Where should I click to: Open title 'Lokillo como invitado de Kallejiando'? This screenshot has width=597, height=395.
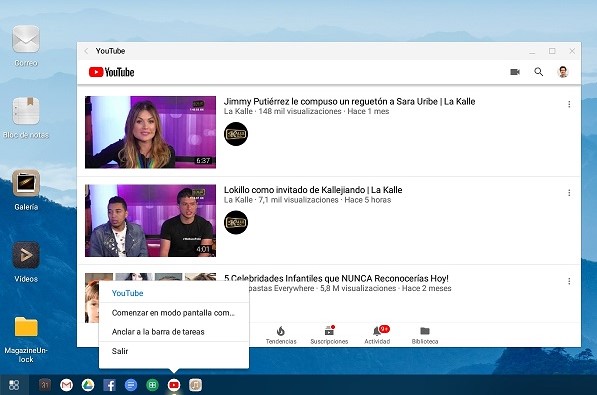point(313,190)
